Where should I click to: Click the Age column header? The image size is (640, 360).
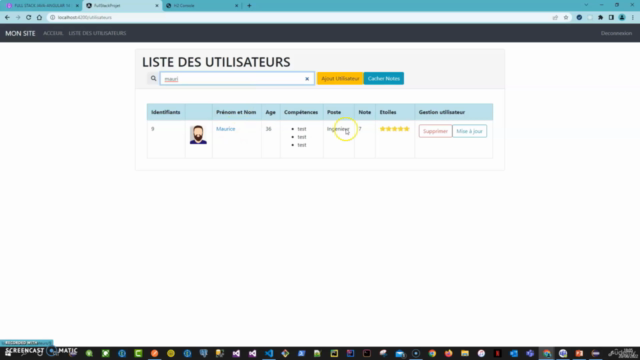pyautogui.click(x=270, y=112)
